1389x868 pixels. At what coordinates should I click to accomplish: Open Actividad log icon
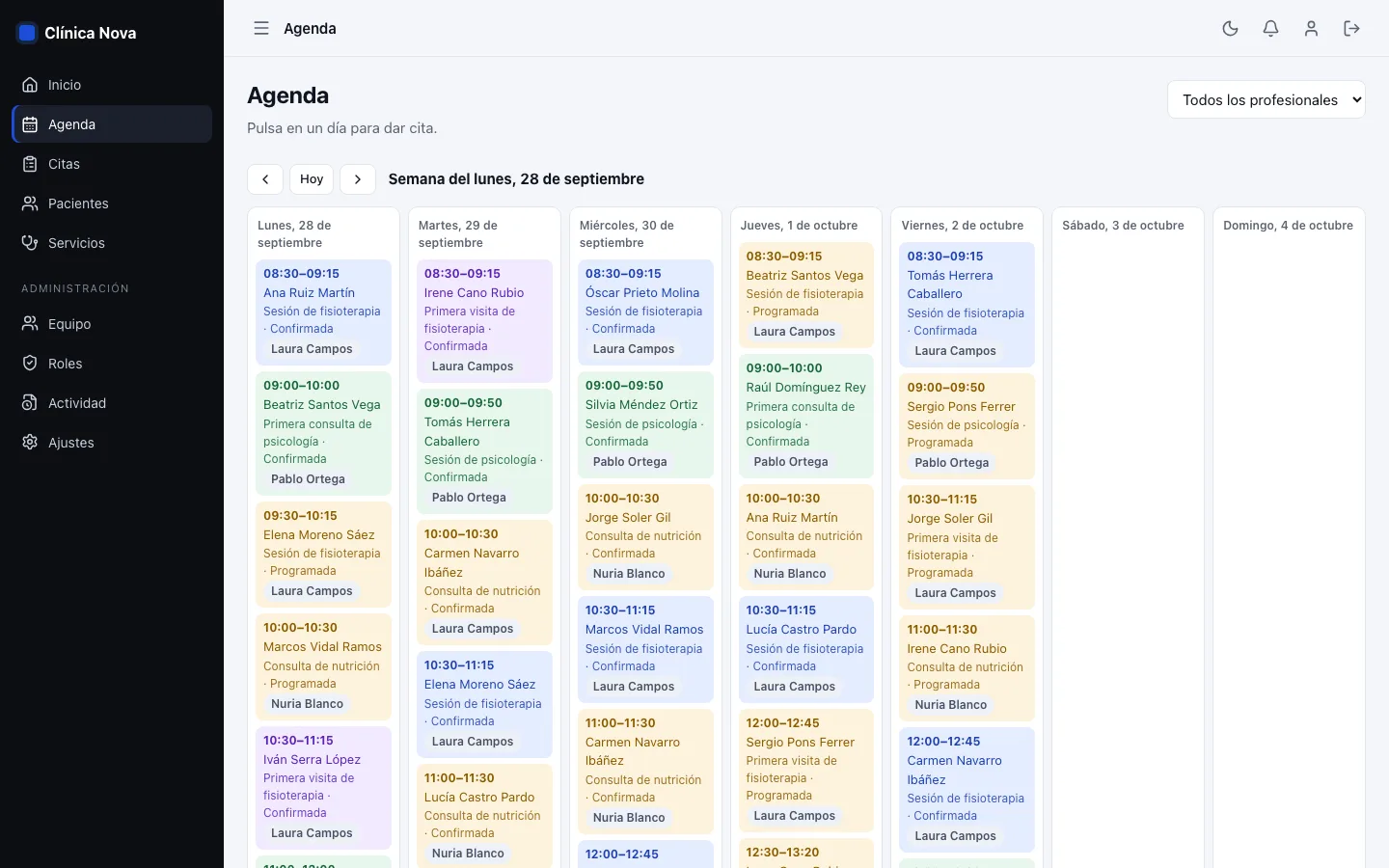pos(30,403)
